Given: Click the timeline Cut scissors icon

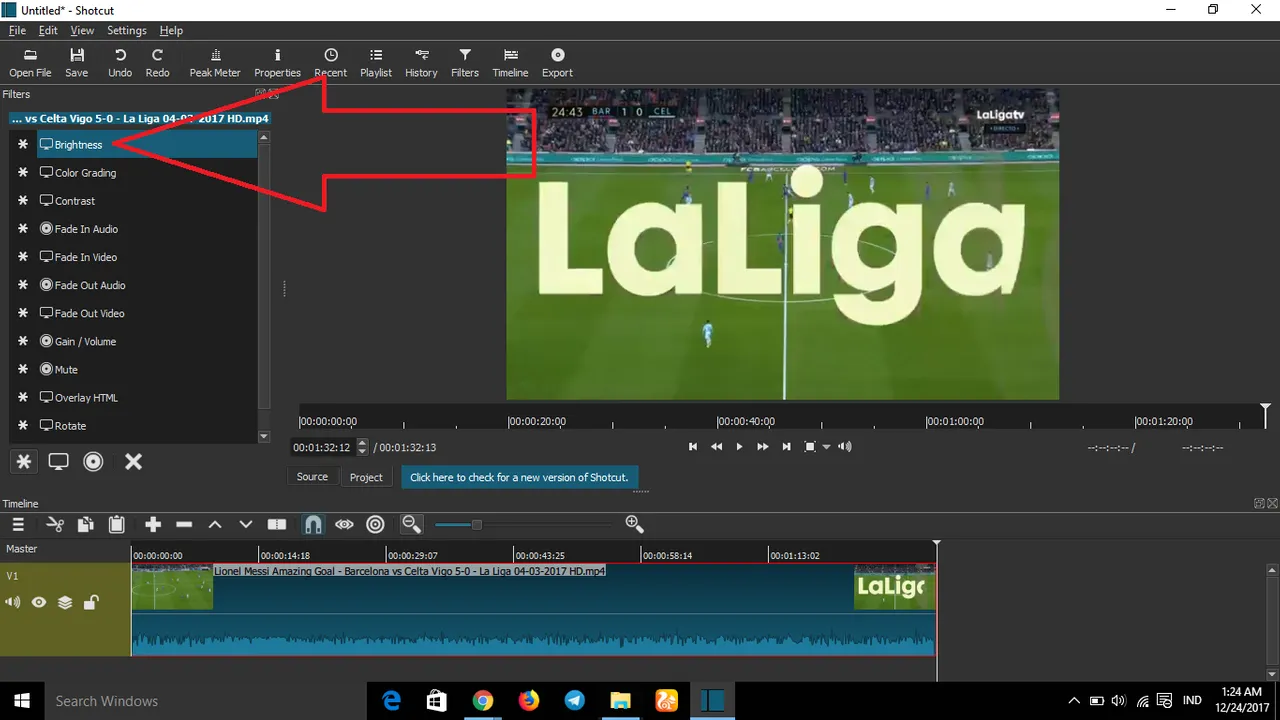Looking at the screenshot, I should (55, 524).
